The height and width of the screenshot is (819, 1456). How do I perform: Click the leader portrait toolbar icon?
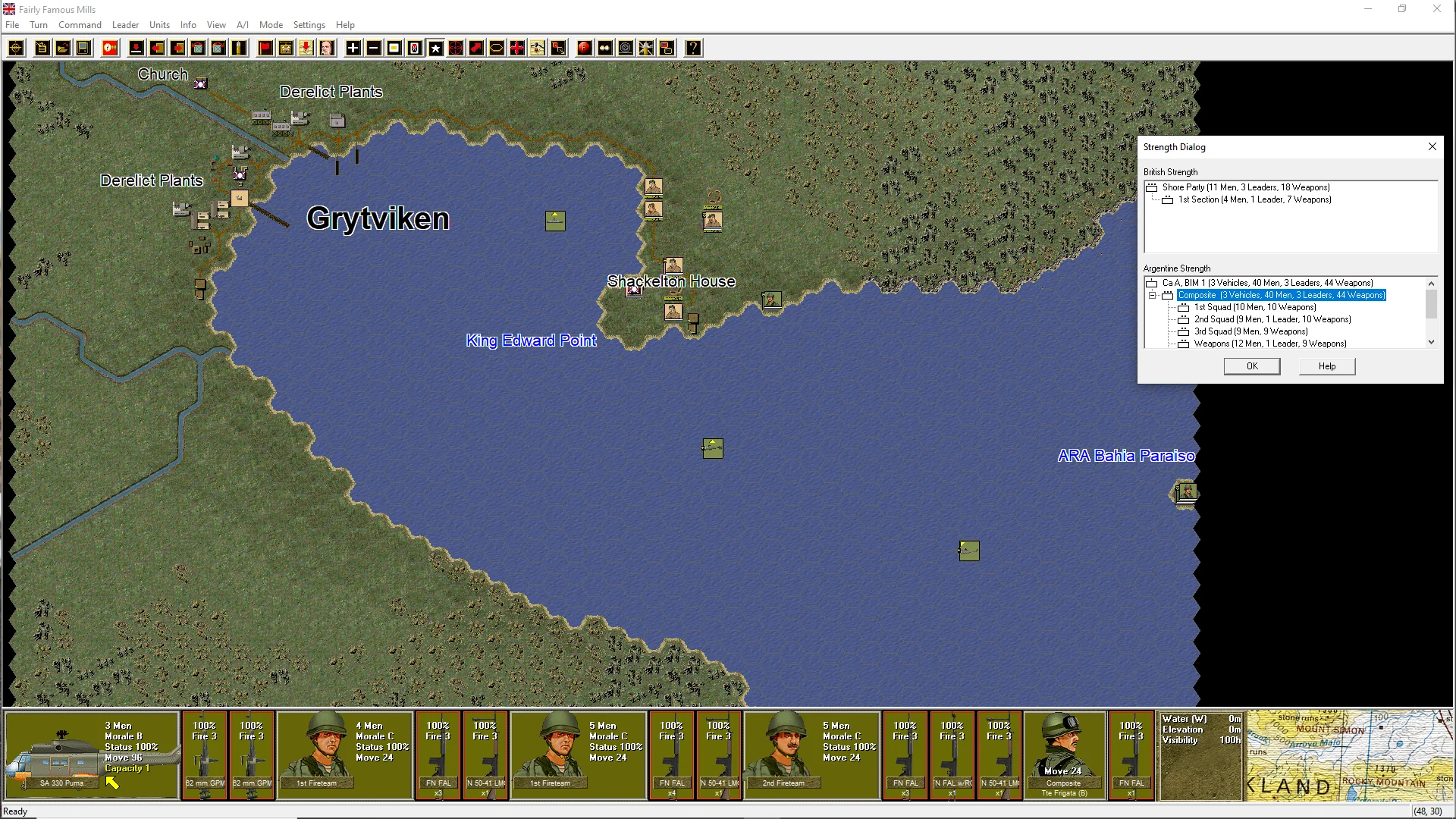click(327, 49)
